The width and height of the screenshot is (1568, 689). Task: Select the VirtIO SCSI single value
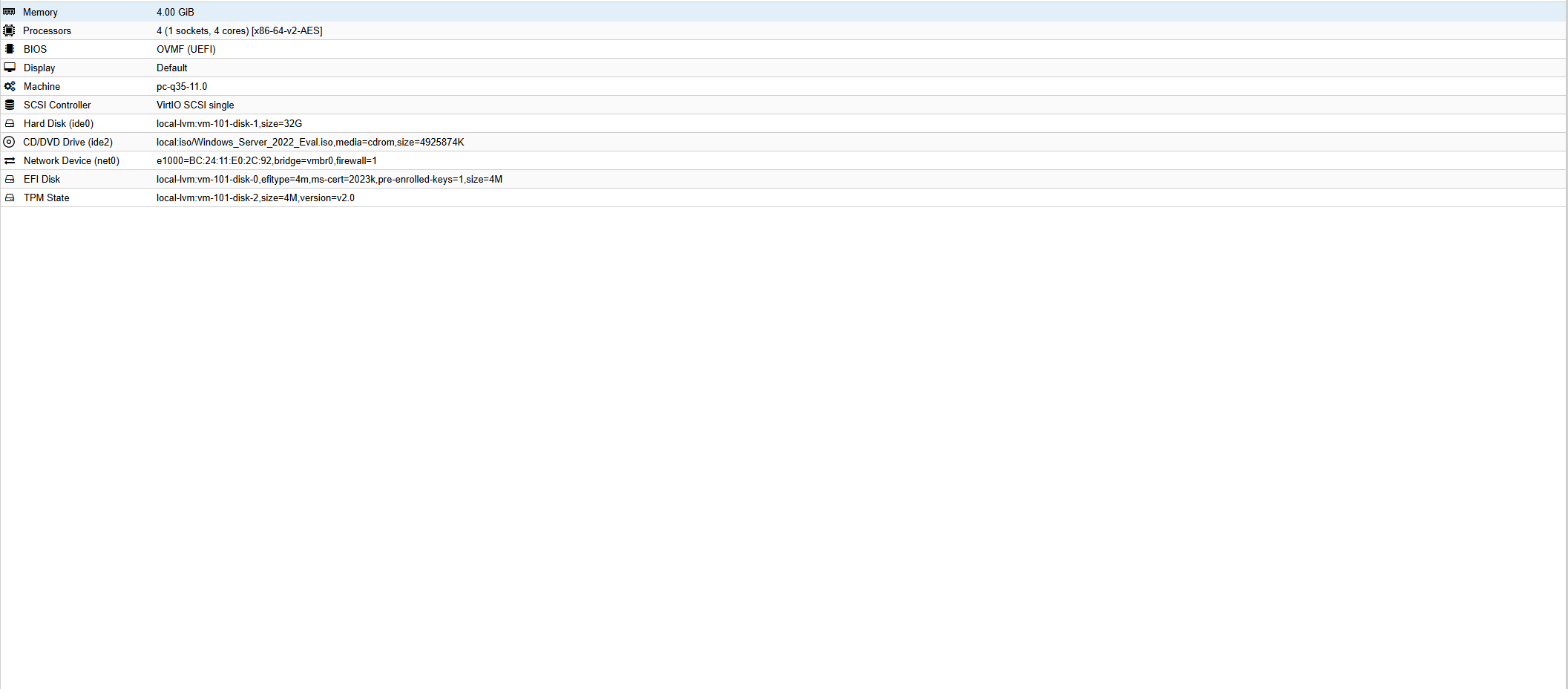click(195, 105)
